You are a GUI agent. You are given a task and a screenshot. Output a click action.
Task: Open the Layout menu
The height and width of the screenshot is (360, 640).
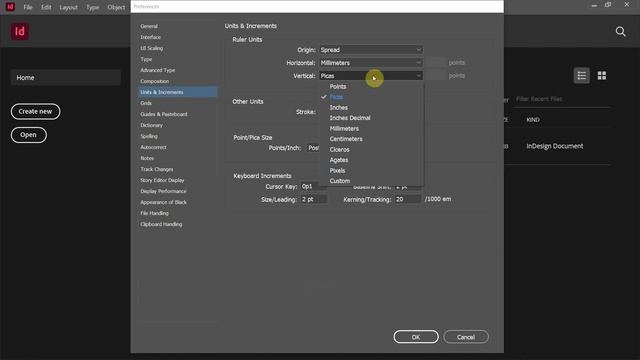tap(68, 7)
